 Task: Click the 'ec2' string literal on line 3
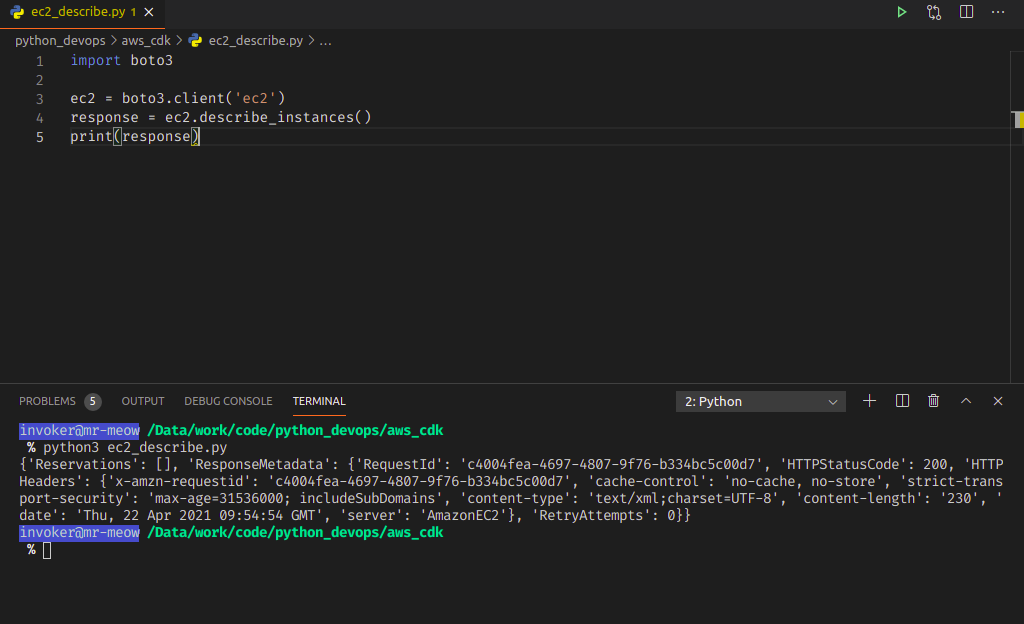coord(255,98)
